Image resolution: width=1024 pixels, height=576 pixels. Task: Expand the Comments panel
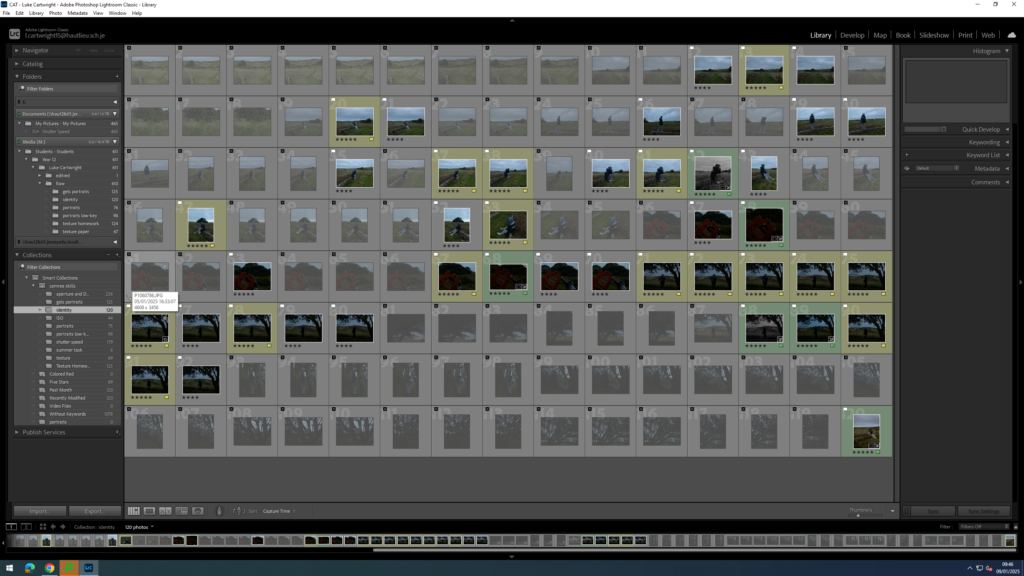click(1007, 182)
